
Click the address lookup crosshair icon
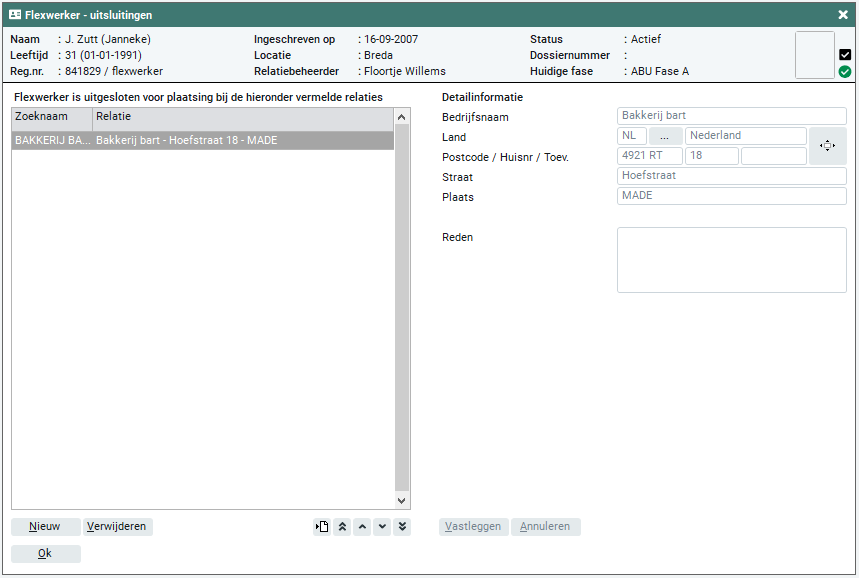point(827,146)
